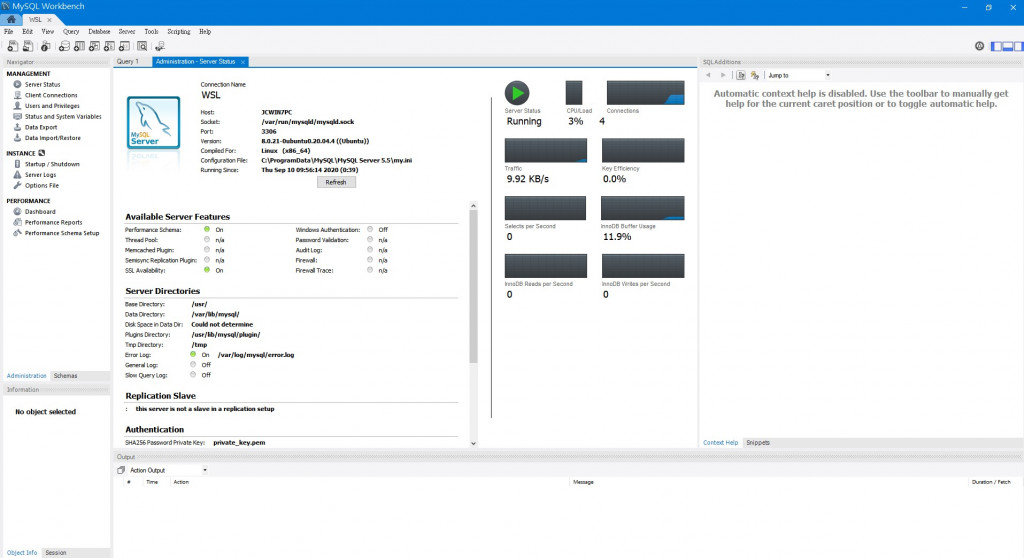Toggle the left sidebar panel icon
The width and height of the screenshot is (1024, 558).
(996, 46)
